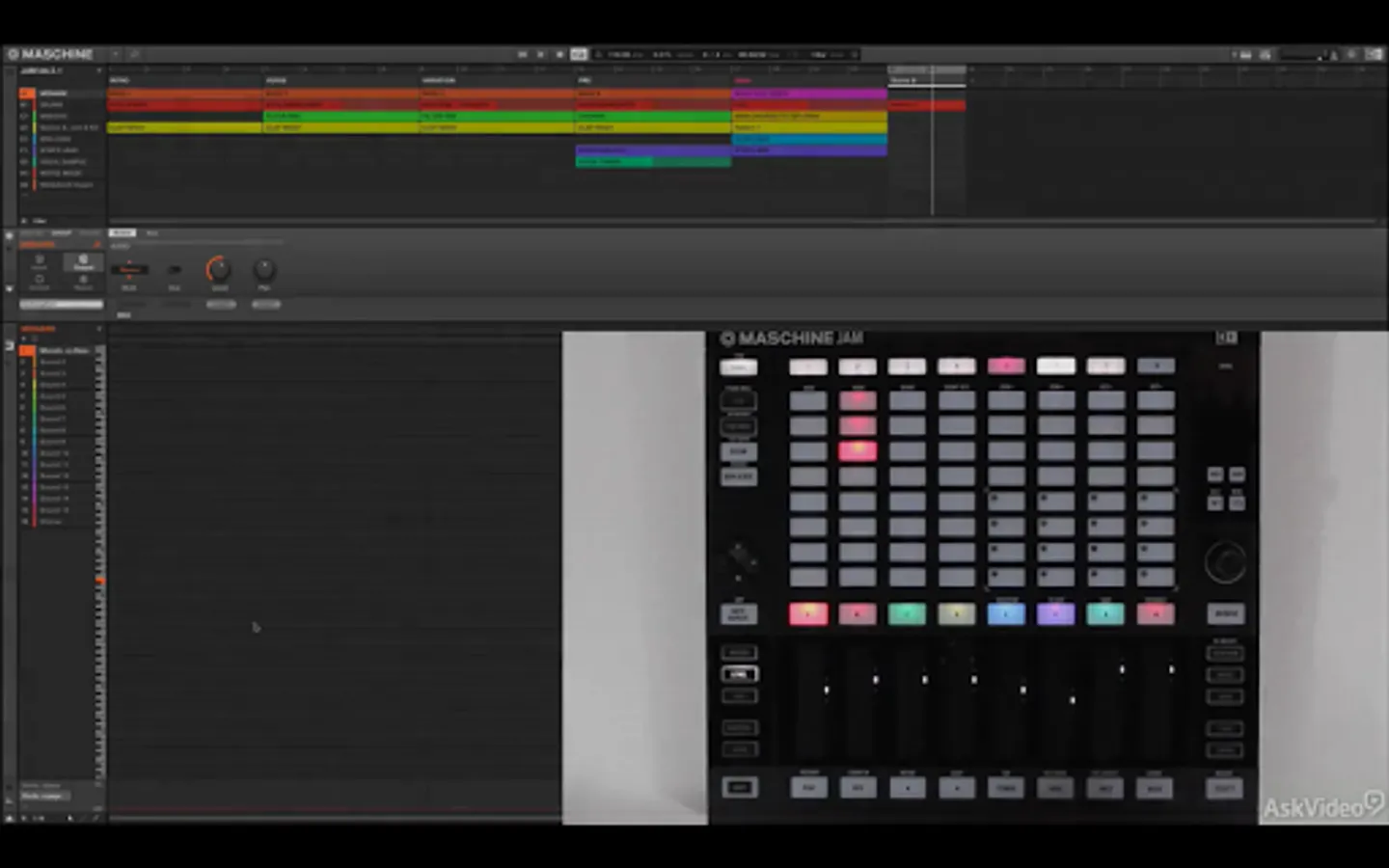Screen dimensions: 1389x868
Task: Select sound slot 5 in sound list
Action: pos(56,396)
